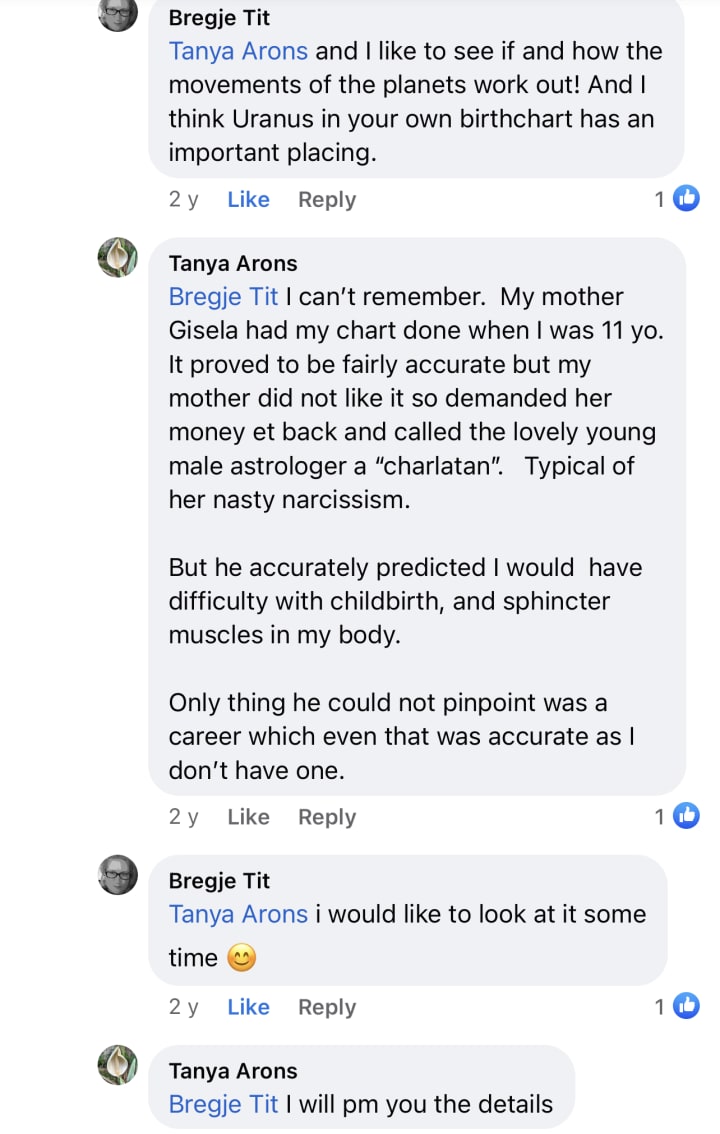
Task: Open author name Bregje Tit above the smiley comment
Action: (219, 881)
